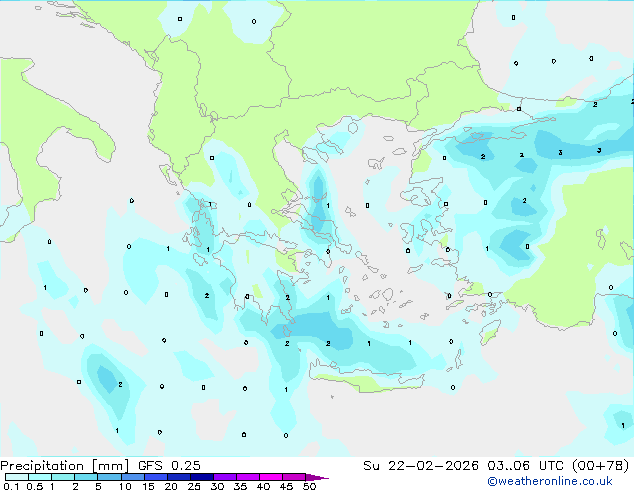Click the "(00+78)" forecast offset text
634x490 pixels.
(x=601, y=466)
